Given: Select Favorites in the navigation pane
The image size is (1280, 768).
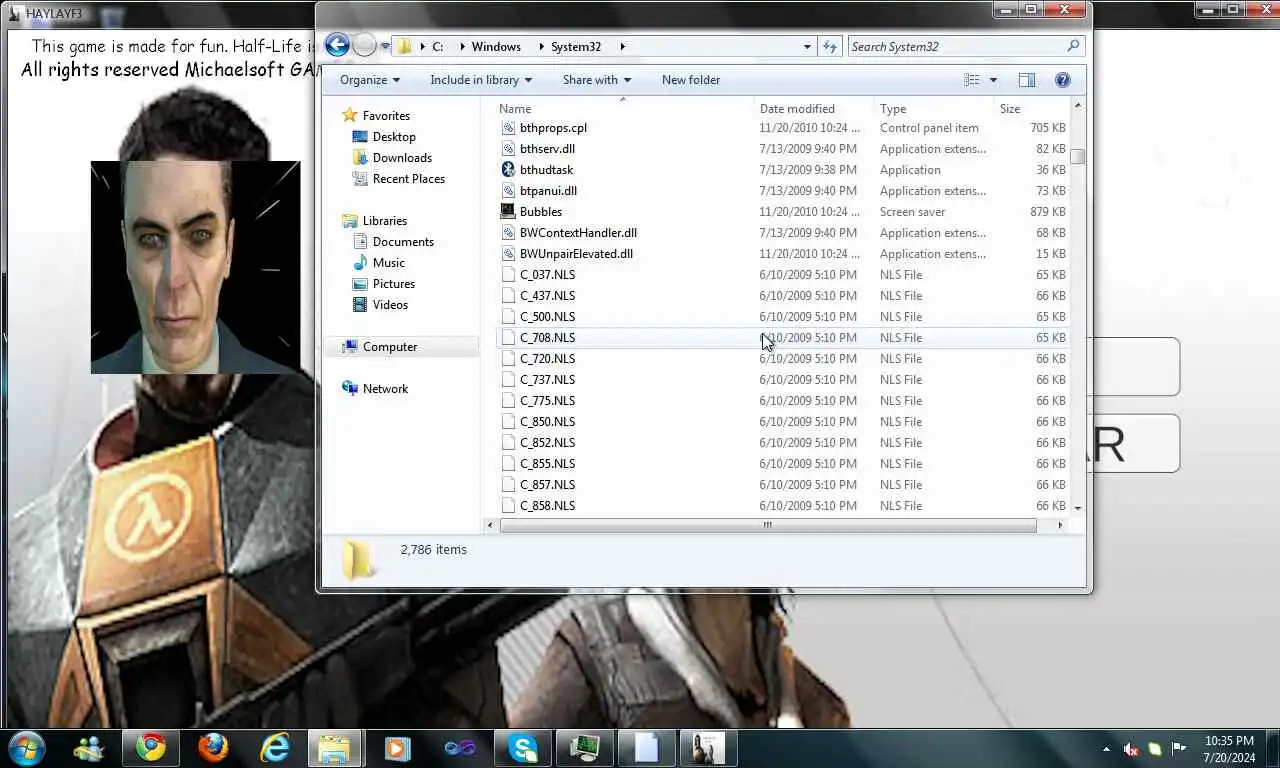Looking at the screenshot, I should point(386,116).
